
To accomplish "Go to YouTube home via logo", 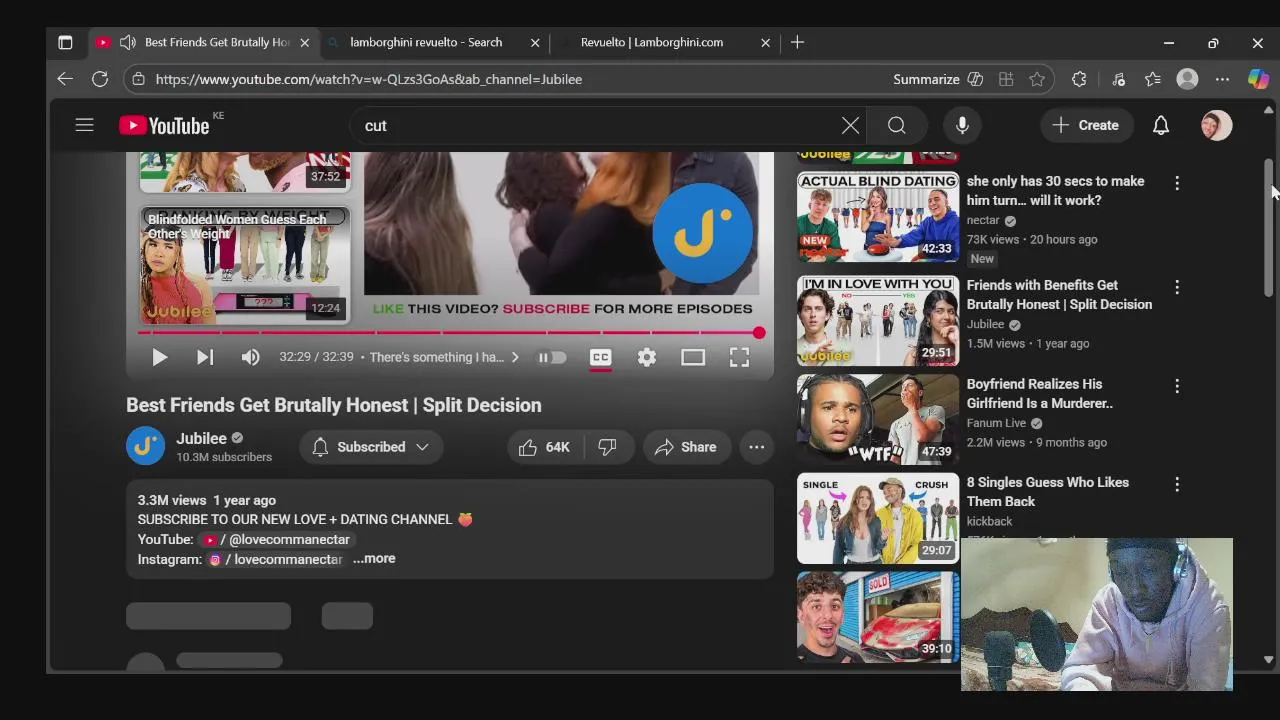I will [x=164, y=125].
